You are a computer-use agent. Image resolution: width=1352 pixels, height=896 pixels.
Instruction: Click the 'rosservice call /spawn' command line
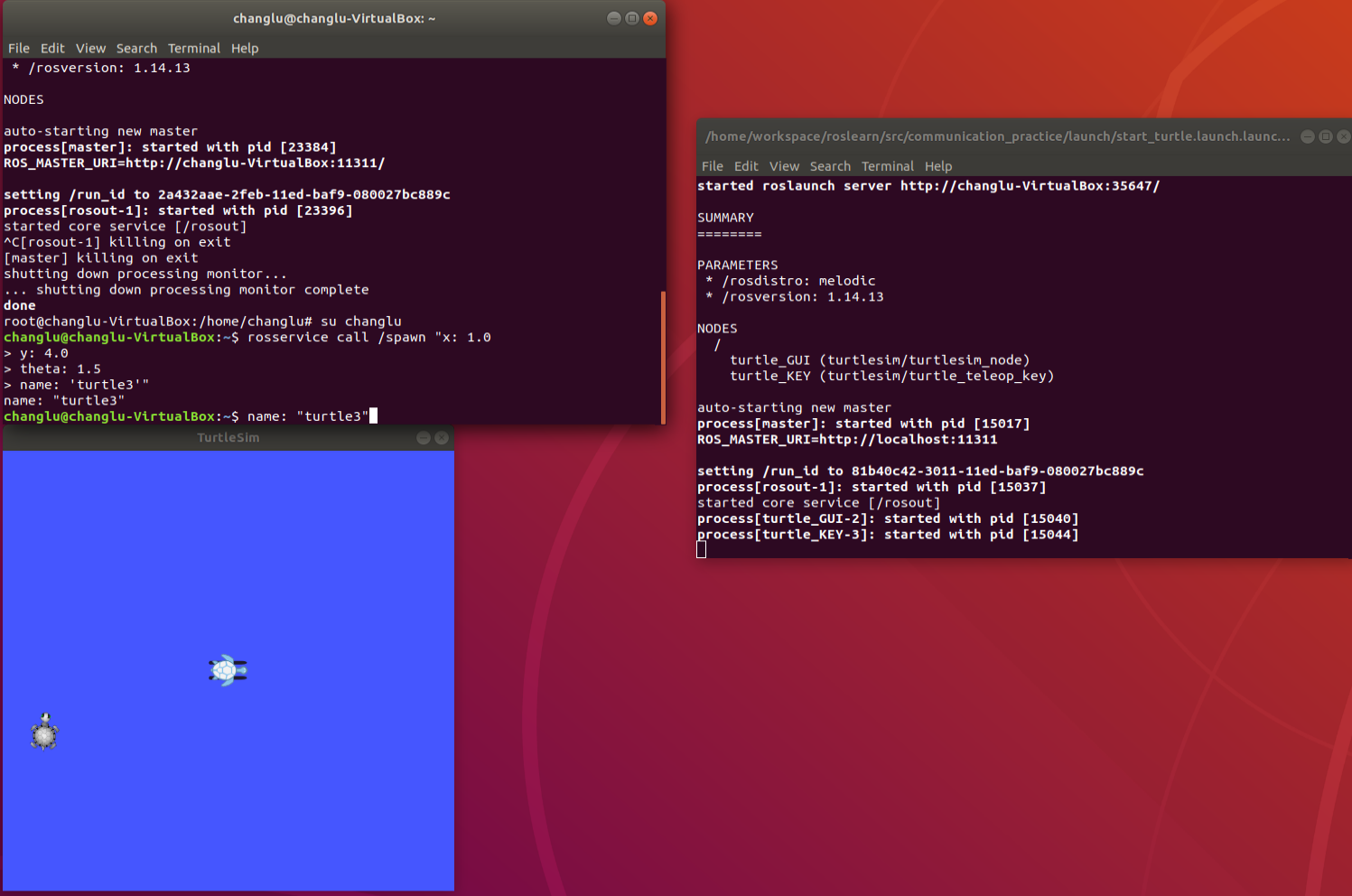(247, 337)
